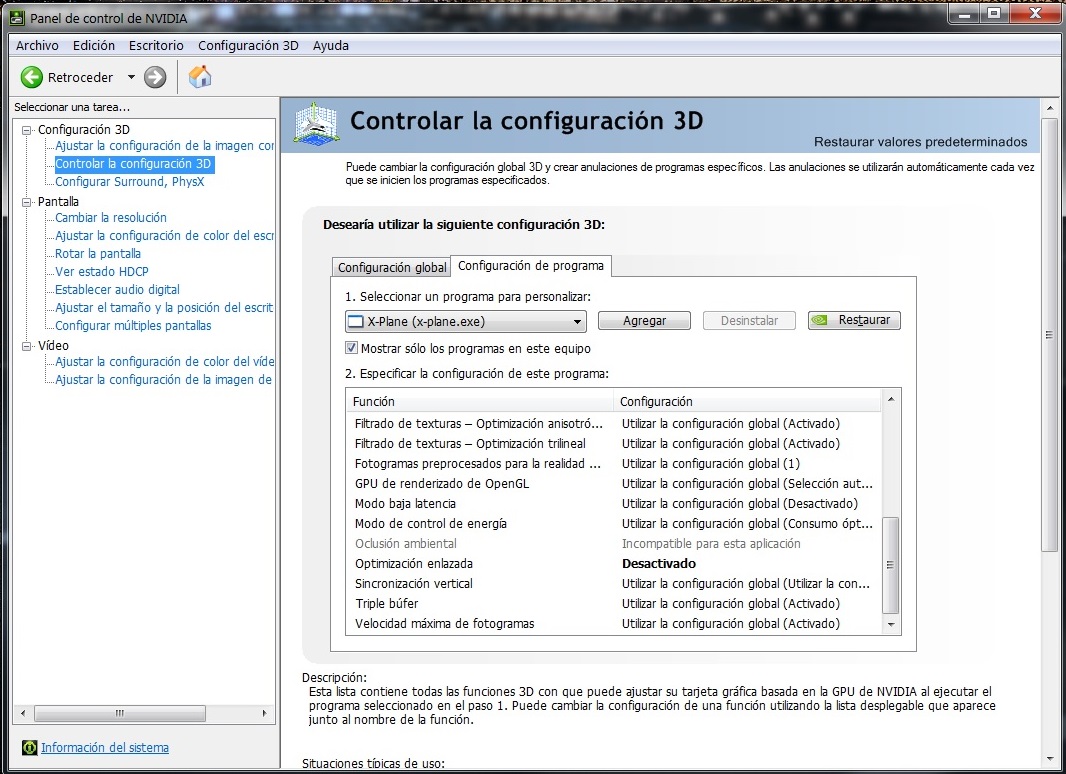
Task: Click the NVIDIA icon in title bar
Action: [17, 18]
